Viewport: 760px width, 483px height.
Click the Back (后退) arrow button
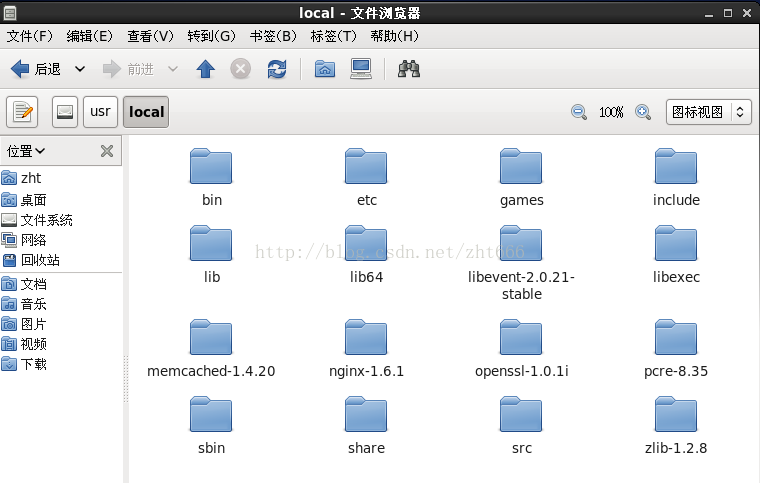(x=35, y=69)
